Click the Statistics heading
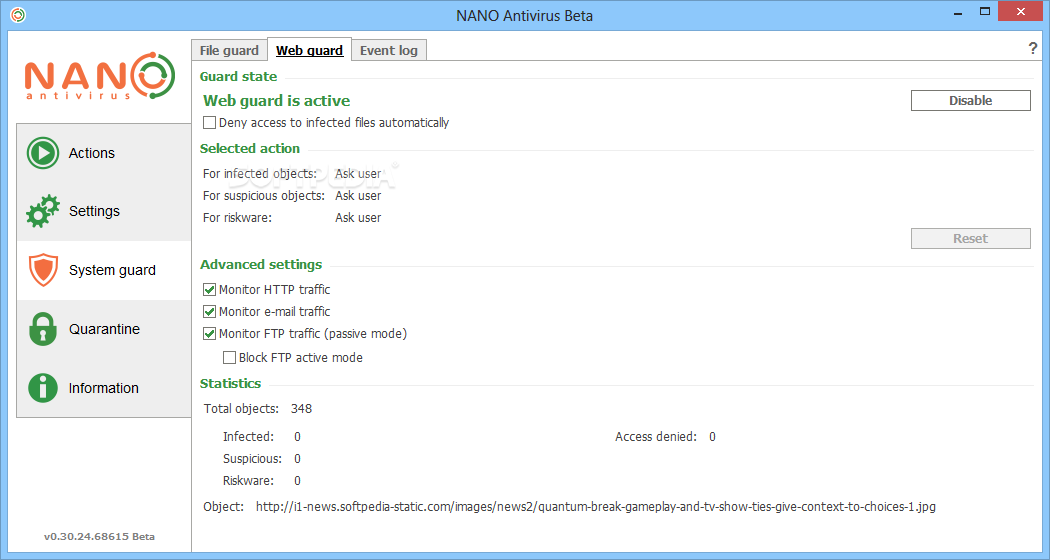 pyautogui.click(x=230, y=384)
